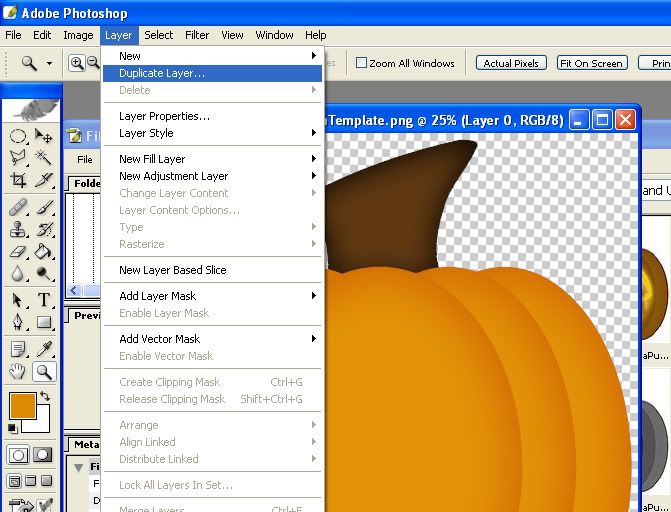The height and width of the screenshot is (512, 671).
Task: Select New Layer Based Slice
Action: click(x=212, y=270)
